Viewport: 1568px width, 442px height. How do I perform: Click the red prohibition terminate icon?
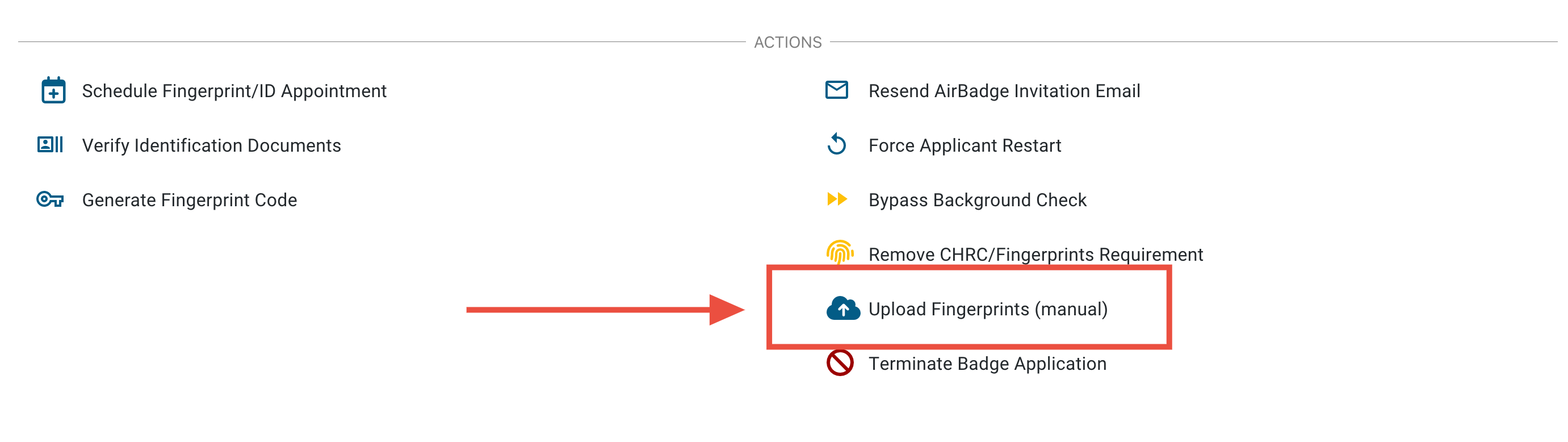840,363
